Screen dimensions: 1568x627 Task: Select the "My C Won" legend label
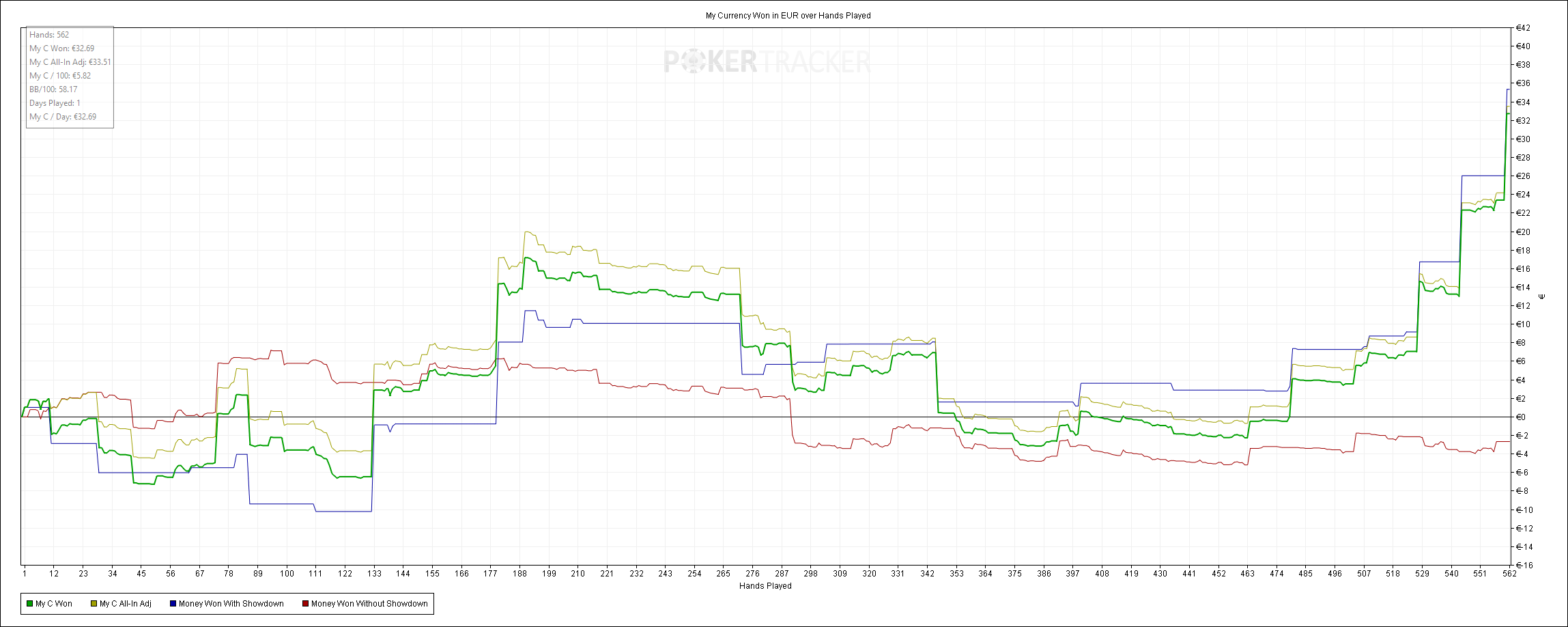(54, 604)
